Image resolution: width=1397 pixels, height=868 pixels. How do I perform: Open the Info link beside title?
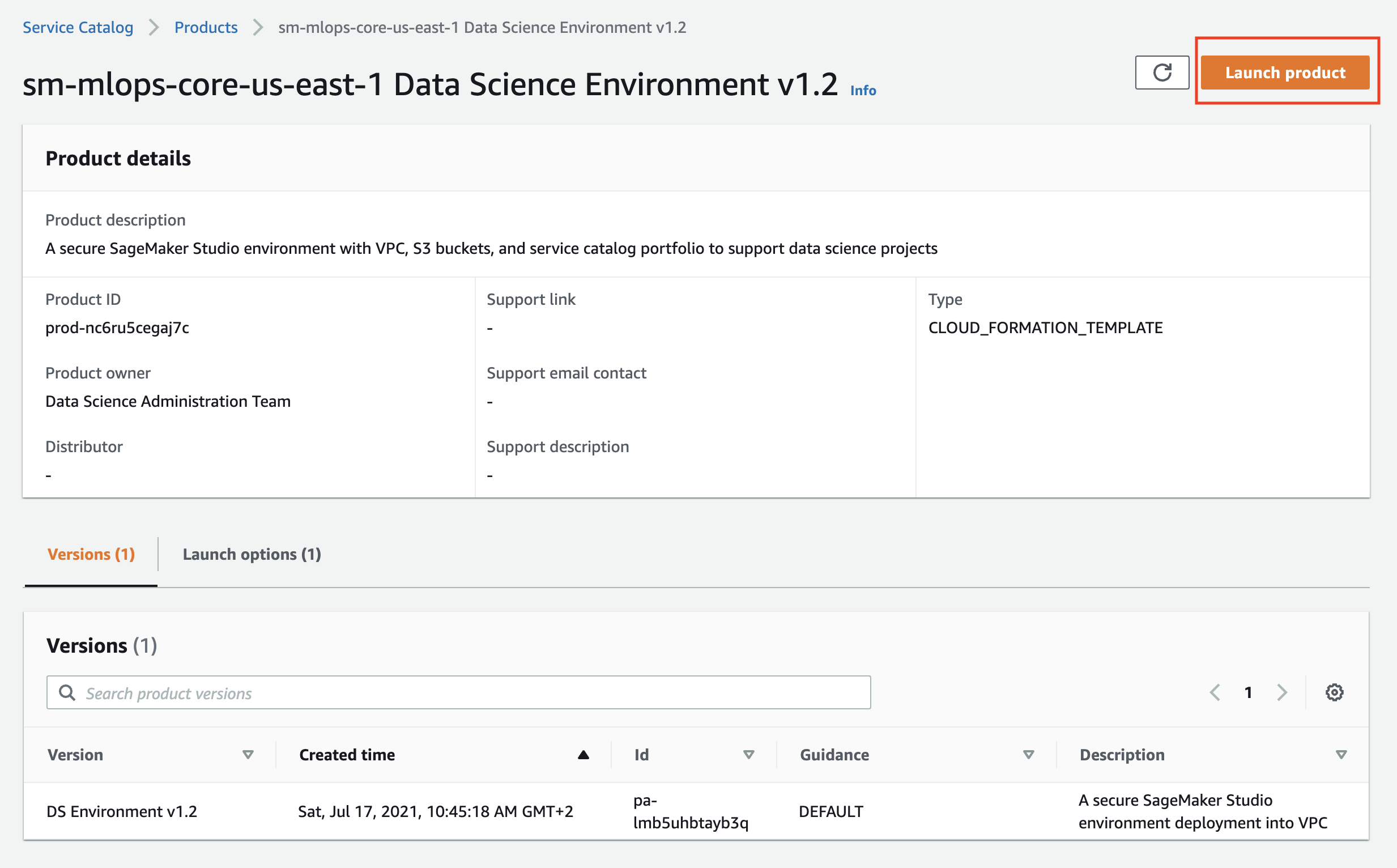(863, 91)
